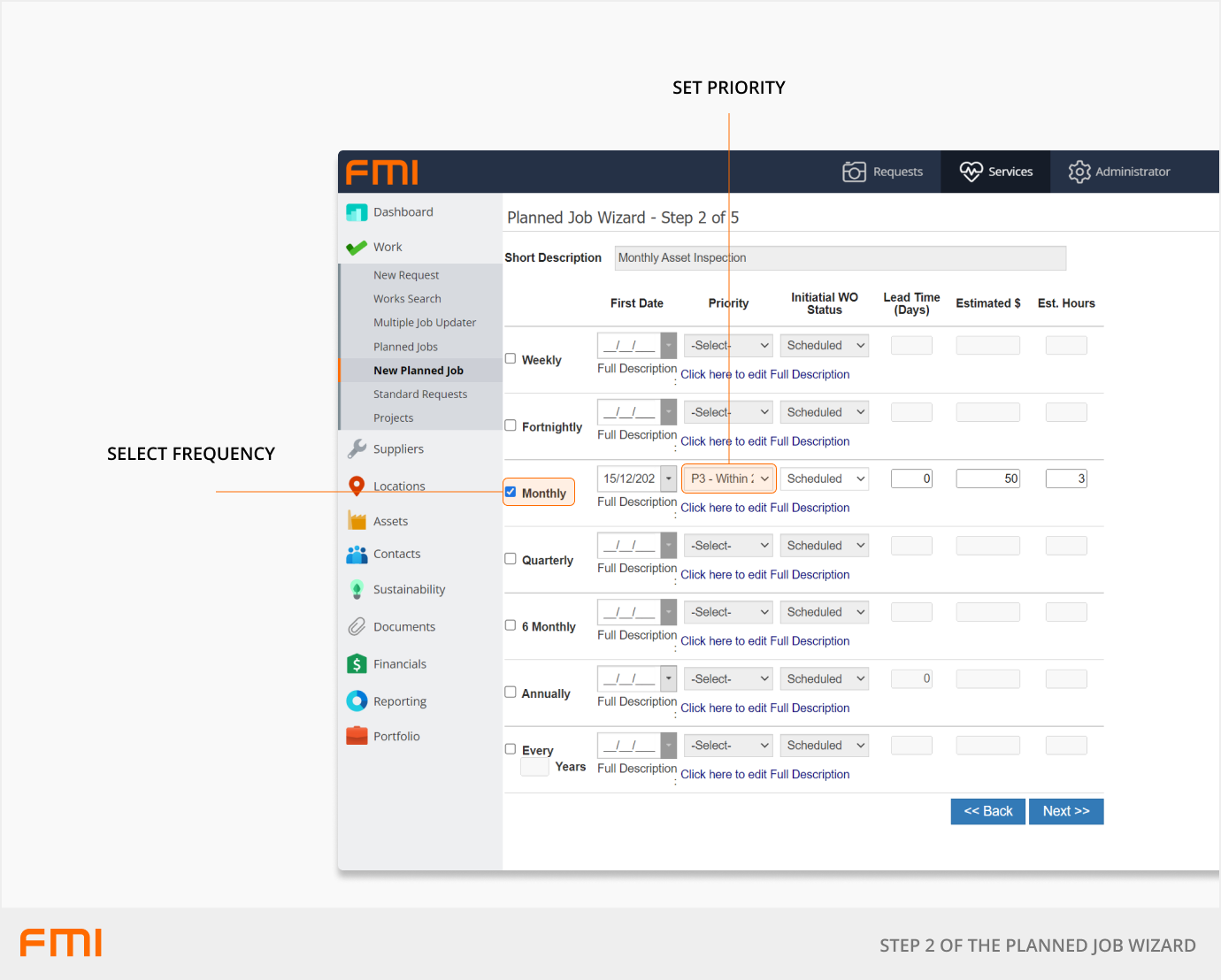The height and width of the screenshot is (980, 1221).
Task: Click the Financials dollar icon
Action: 357,664
